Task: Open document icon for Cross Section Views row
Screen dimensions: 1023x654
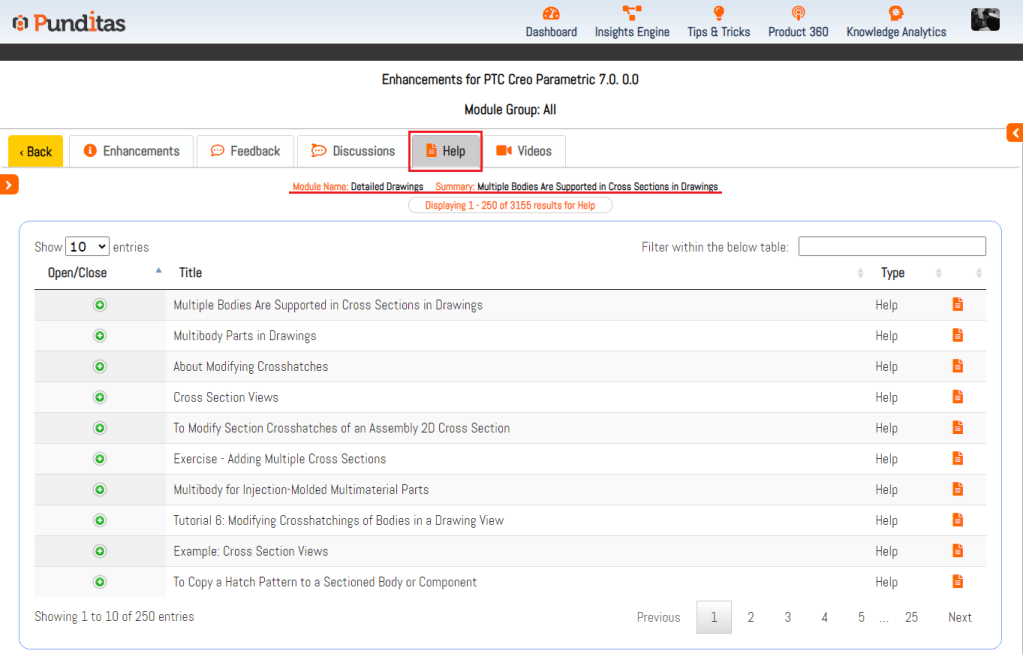Action: click(958, 397)
